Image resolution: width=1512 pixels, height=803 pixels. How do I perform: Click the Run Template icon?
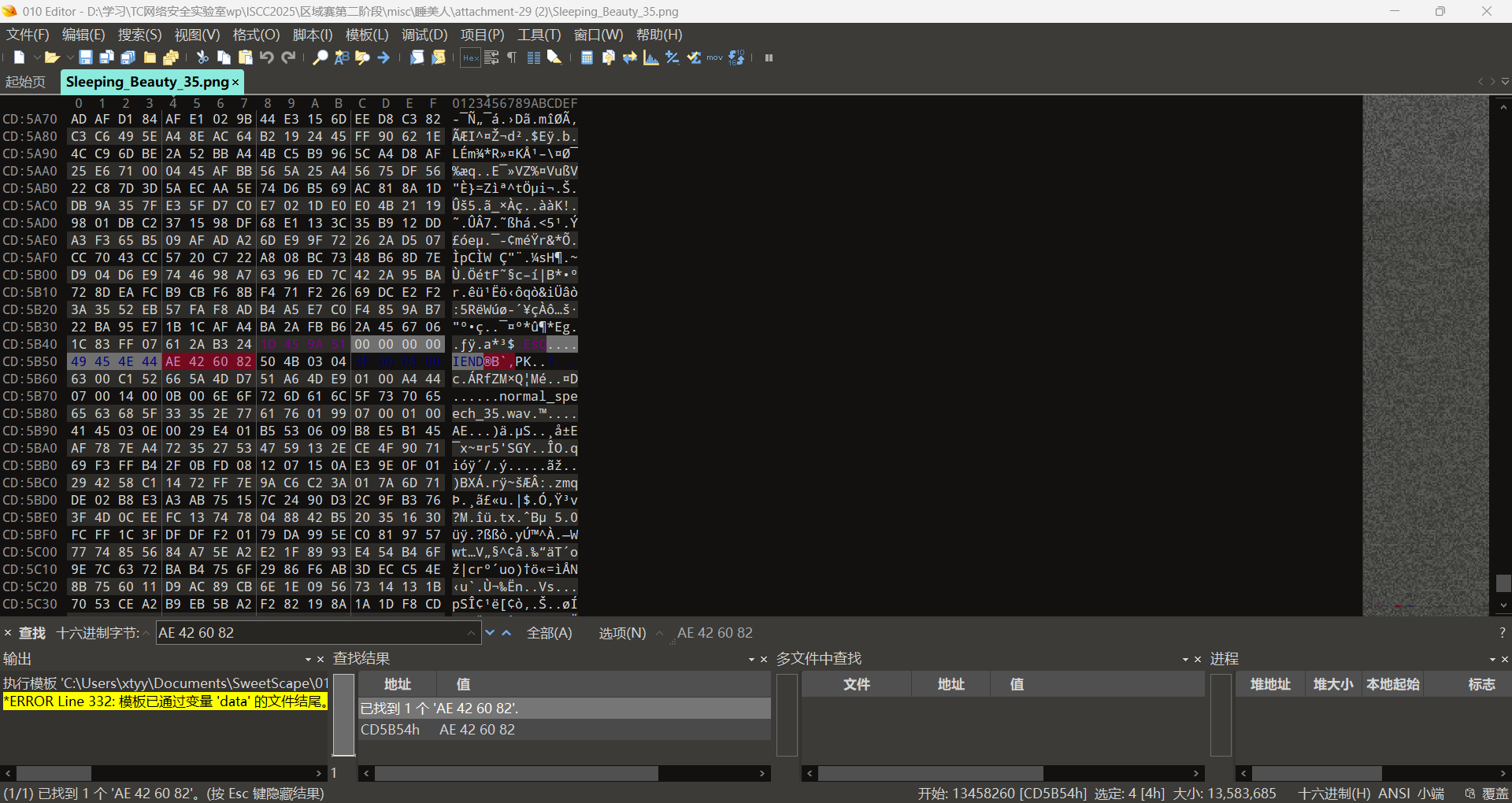tap(439, 57)
